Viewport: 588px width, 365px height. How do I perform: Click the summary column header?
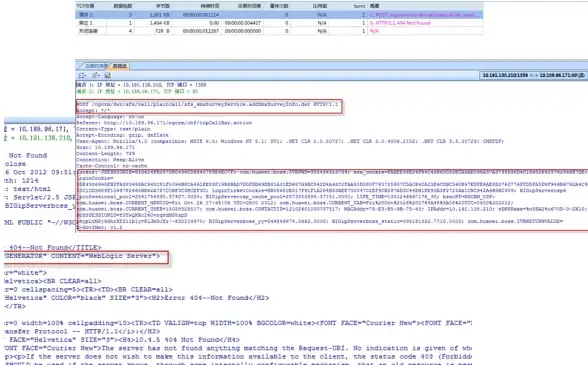point(374,6)
